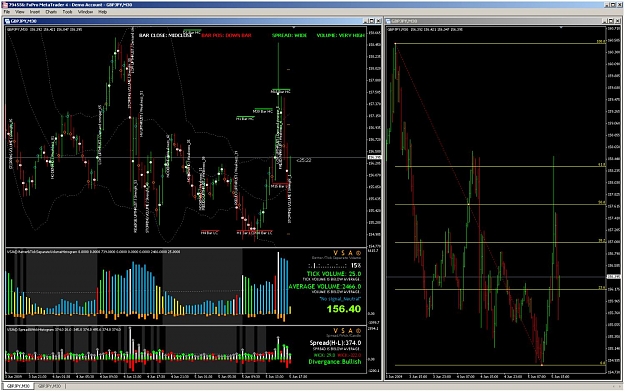The height and width of the screenshot is (392, 625).
Task: Open the View menu
Action: coord(20,12)
